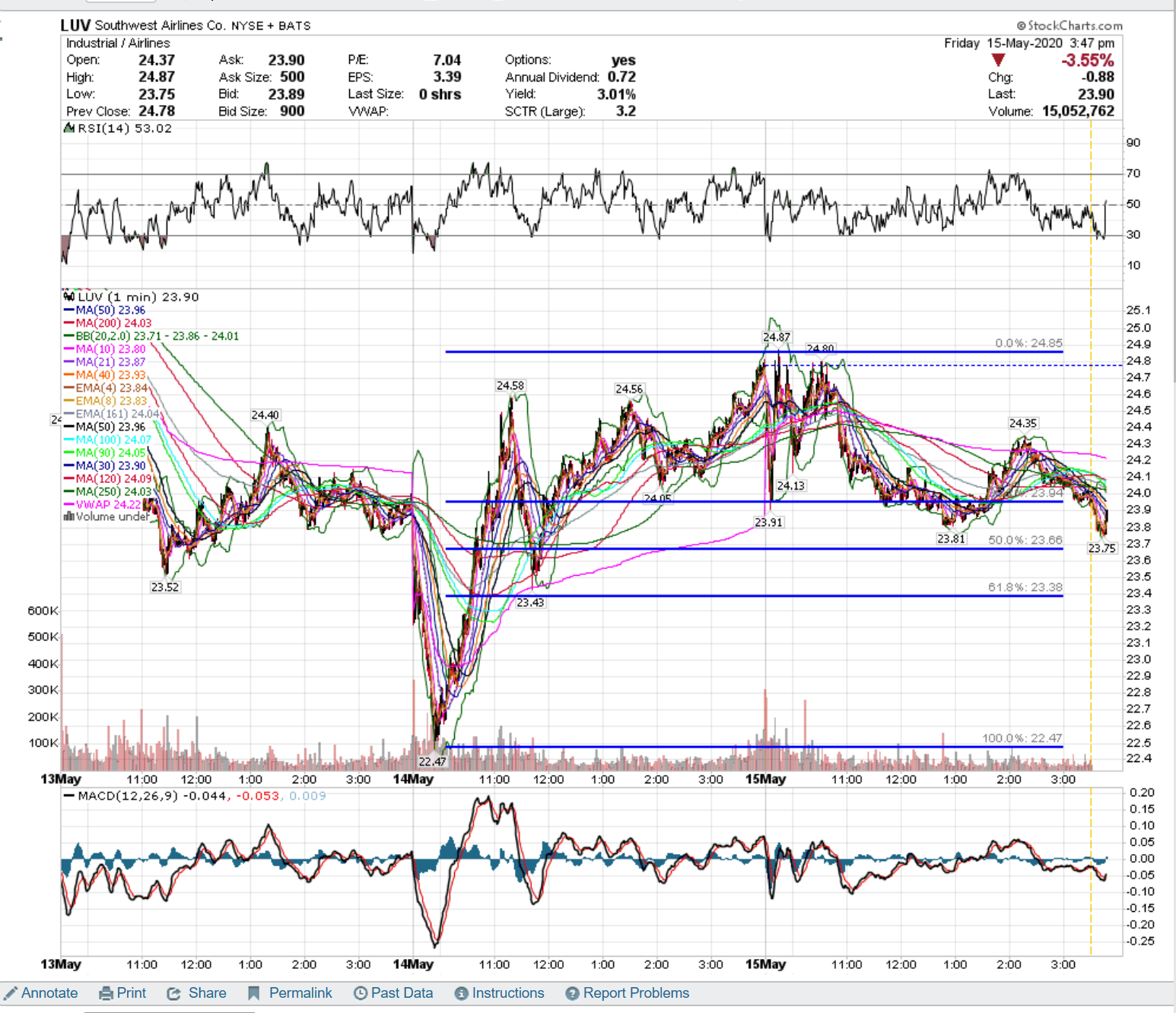Click the 61.8%: 23.38 Fibonacci level label
Viewport: 1176px width, 1013px height.
[x=1025, y=587]
